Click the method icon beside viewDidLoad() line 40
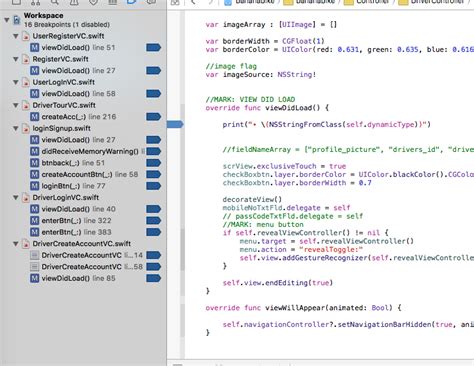The height and width of the screenshot is (366, 474). click(x=35, y=209)
